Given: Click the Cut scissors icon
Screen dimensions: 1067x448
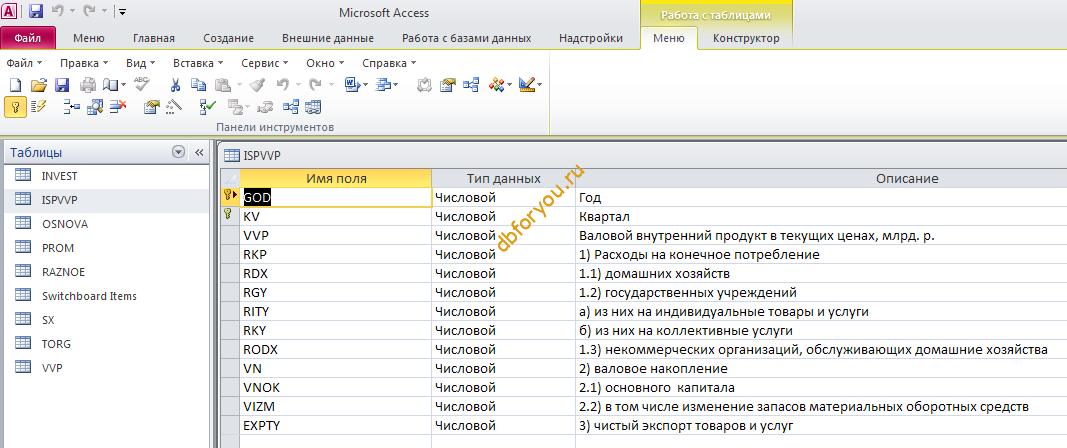Looking at the screenshot, I should 175,85.
